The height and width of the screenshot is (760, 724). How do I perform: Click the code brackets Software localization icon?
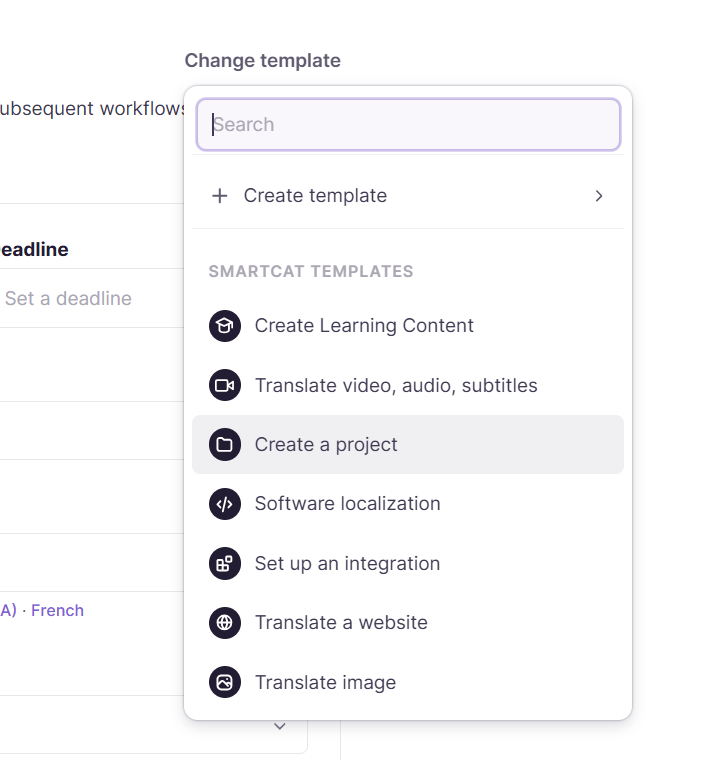point(224,504)
